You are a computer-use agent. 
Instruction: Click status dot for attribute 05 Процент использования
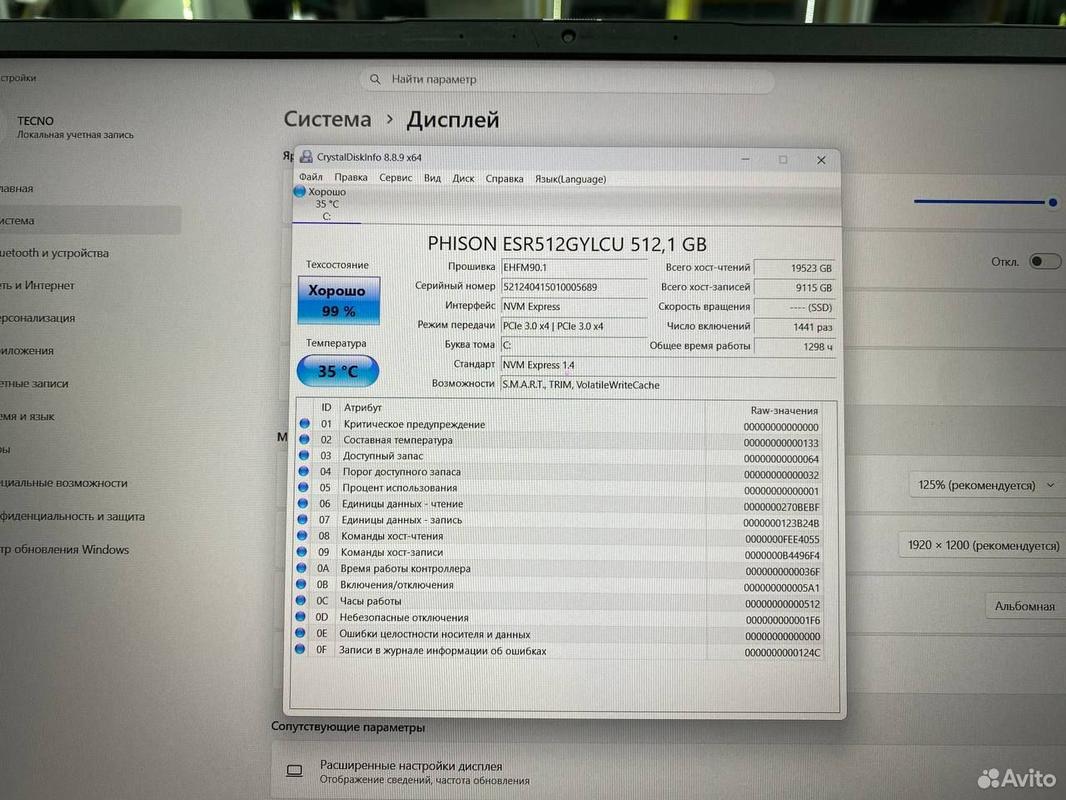click(303, 487)
